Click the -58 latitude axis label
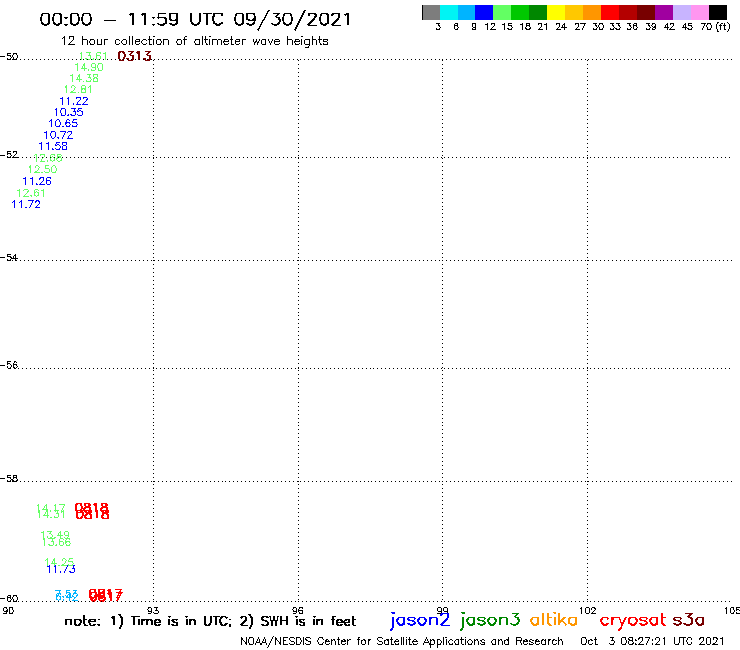 [x=9, y=479]
